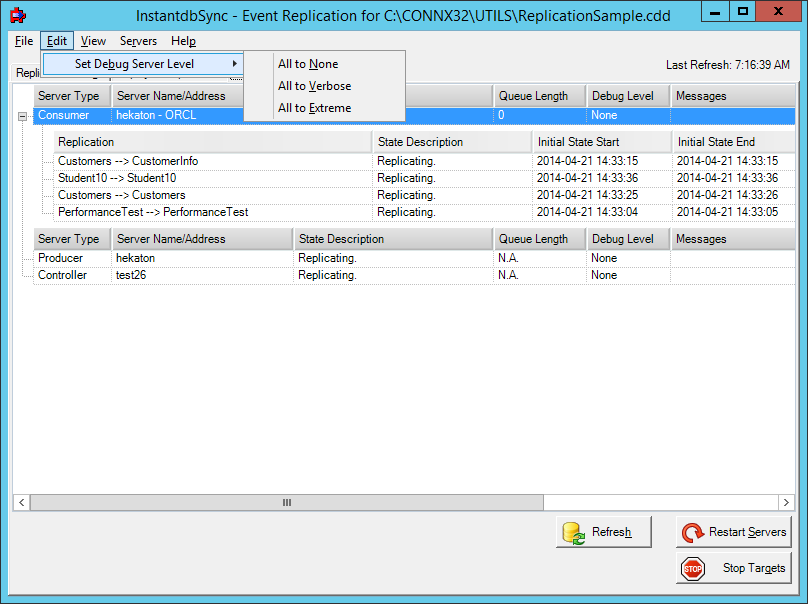Viewport: 808px width, 604px height.
Task: Open the Help menu
Action: (x=185, y=41)
